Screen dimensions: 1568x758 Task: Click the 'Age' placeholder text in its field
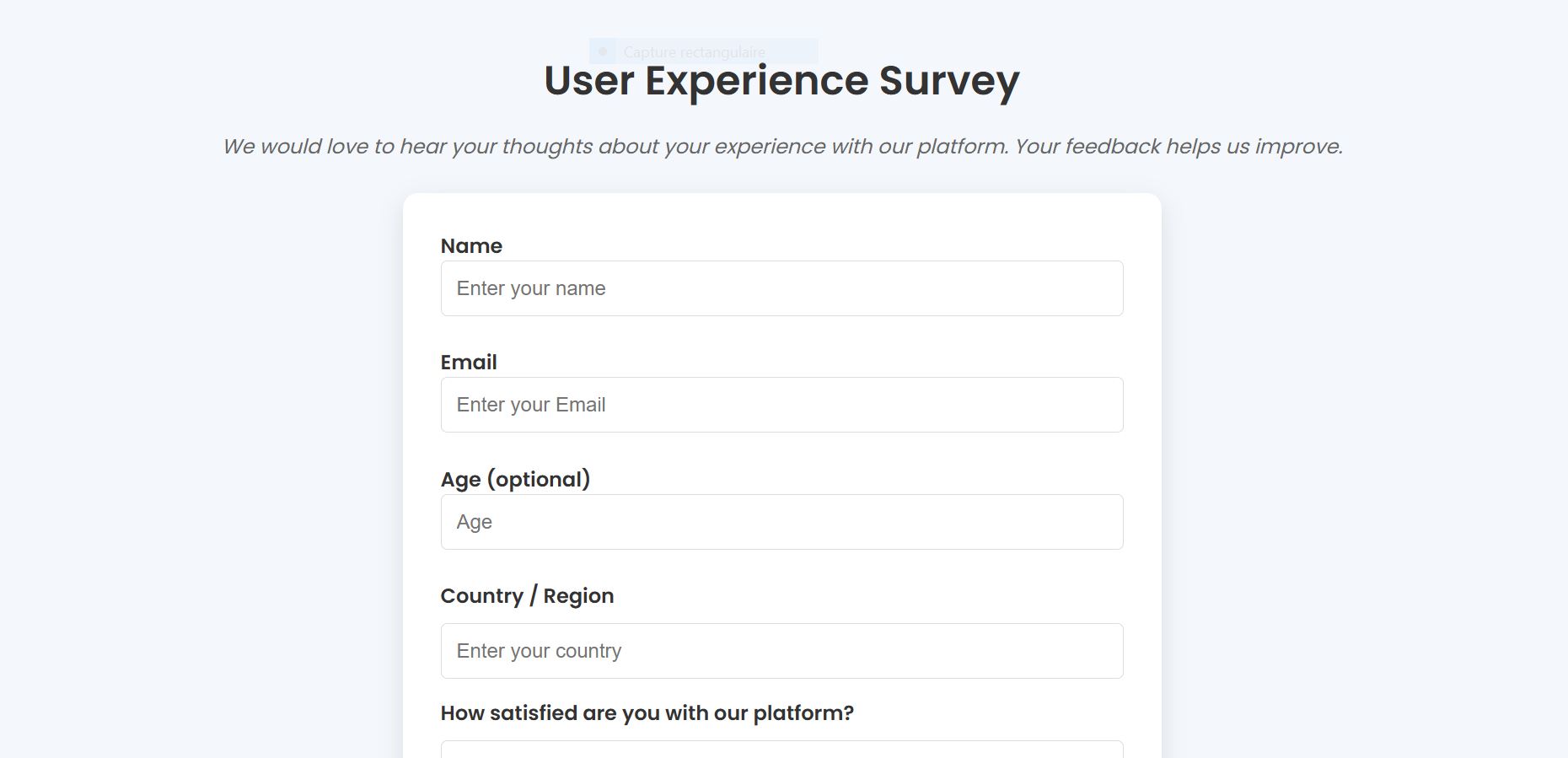[473, 521]
